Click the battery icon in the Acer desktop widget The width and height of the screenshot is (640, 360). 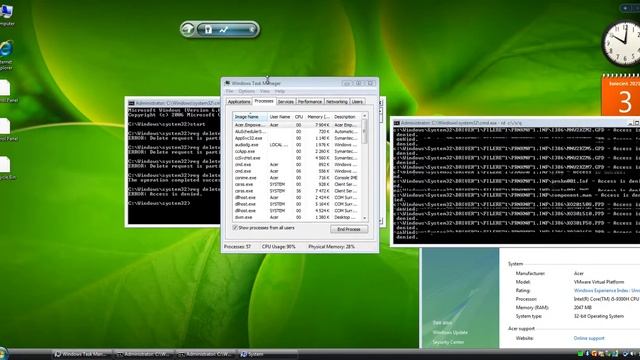tap(208, 29)
